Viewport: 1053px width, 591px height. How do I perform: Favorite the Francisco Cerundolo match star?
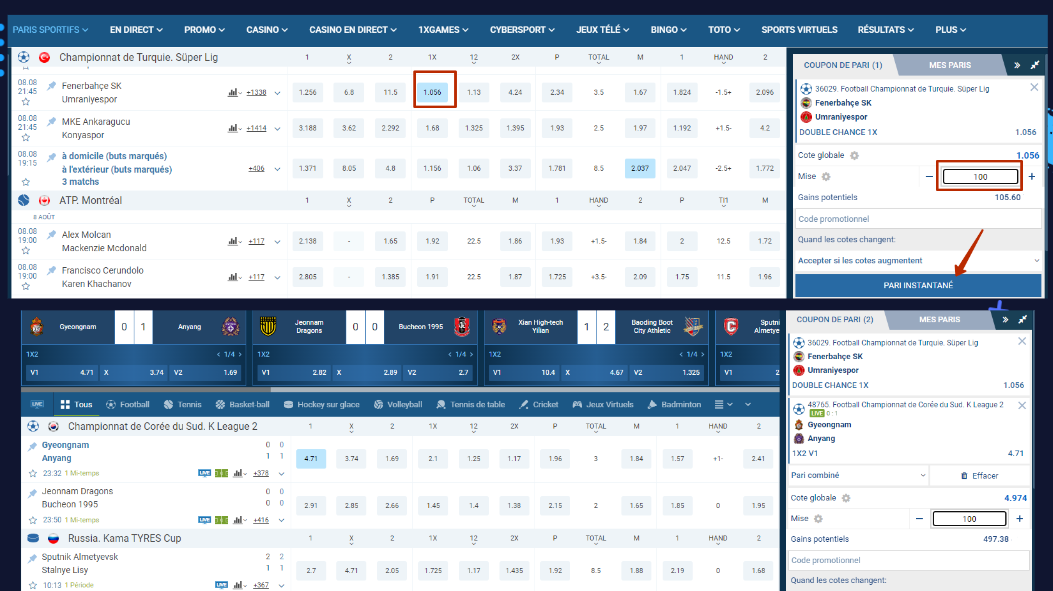[26, 286]
